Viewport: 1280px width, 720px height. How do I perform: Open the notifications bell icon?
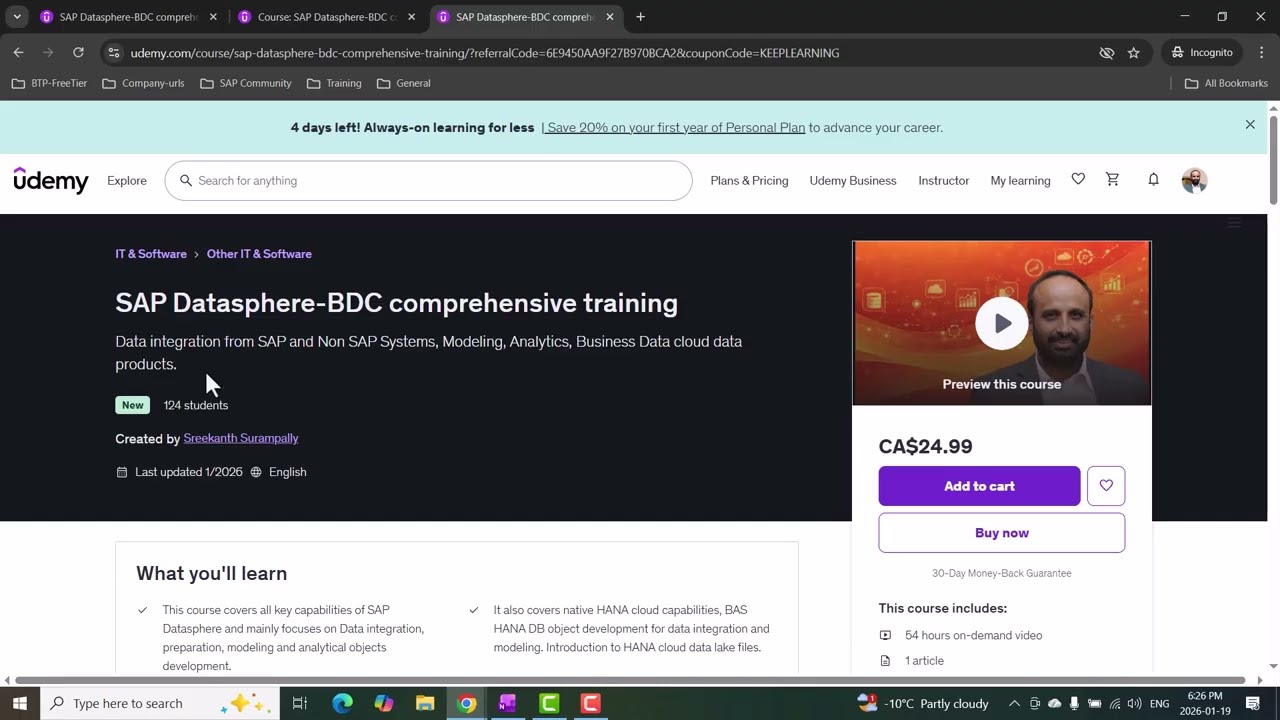click(x=1153, y=179)
